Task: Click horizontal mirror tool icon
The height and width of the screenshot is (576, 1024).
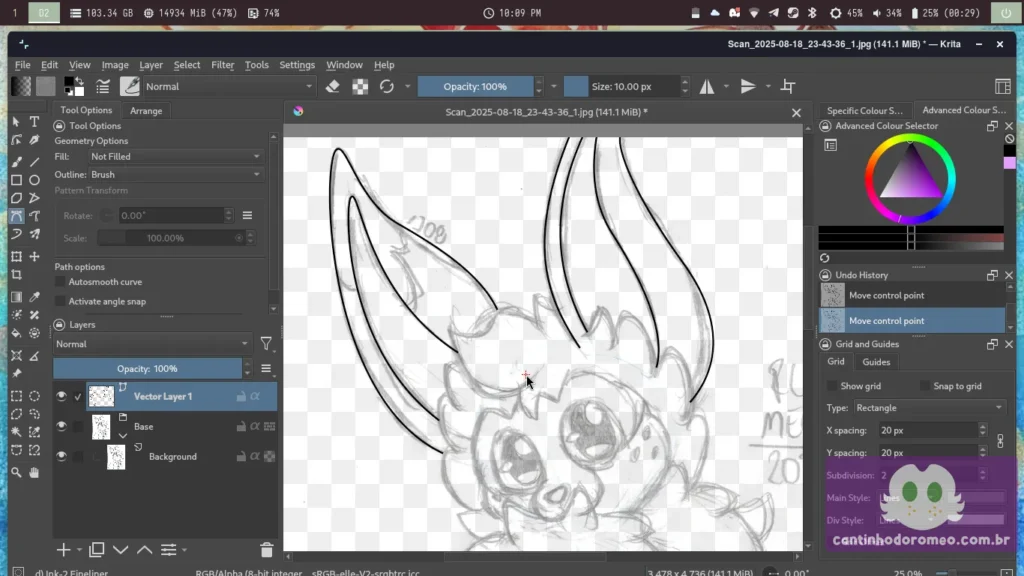Action: tap(707, 86)
